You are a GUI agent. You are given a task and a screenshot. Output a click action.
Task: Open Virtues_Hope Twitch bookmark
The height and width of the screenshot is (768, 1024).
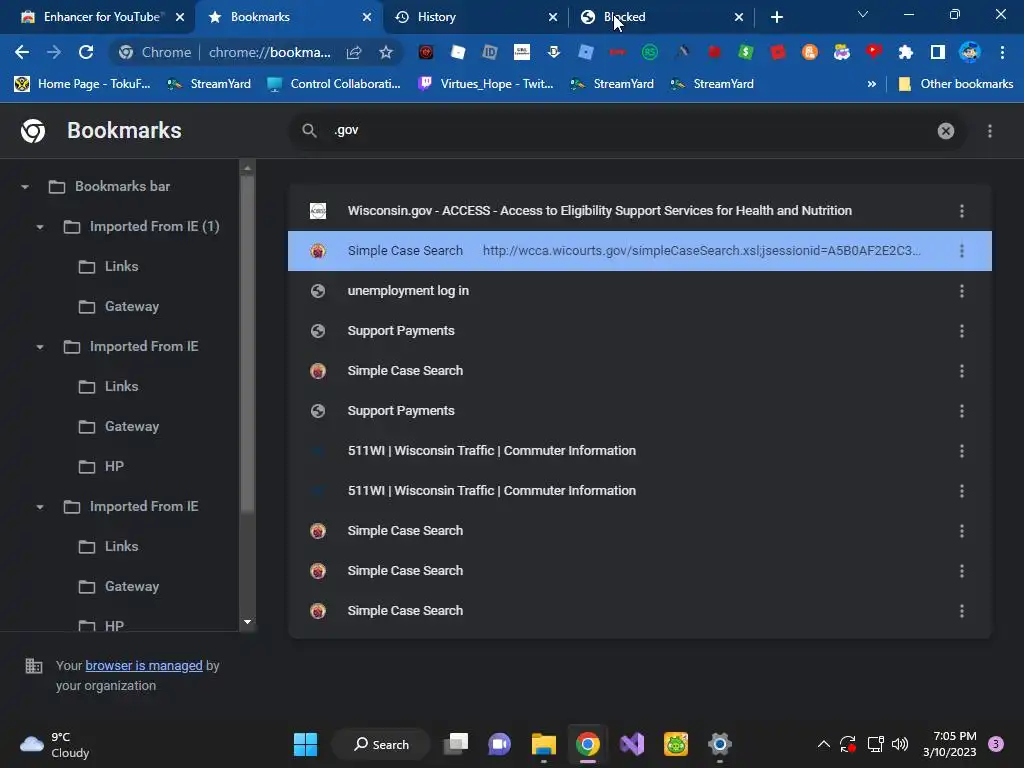point(486,84)
